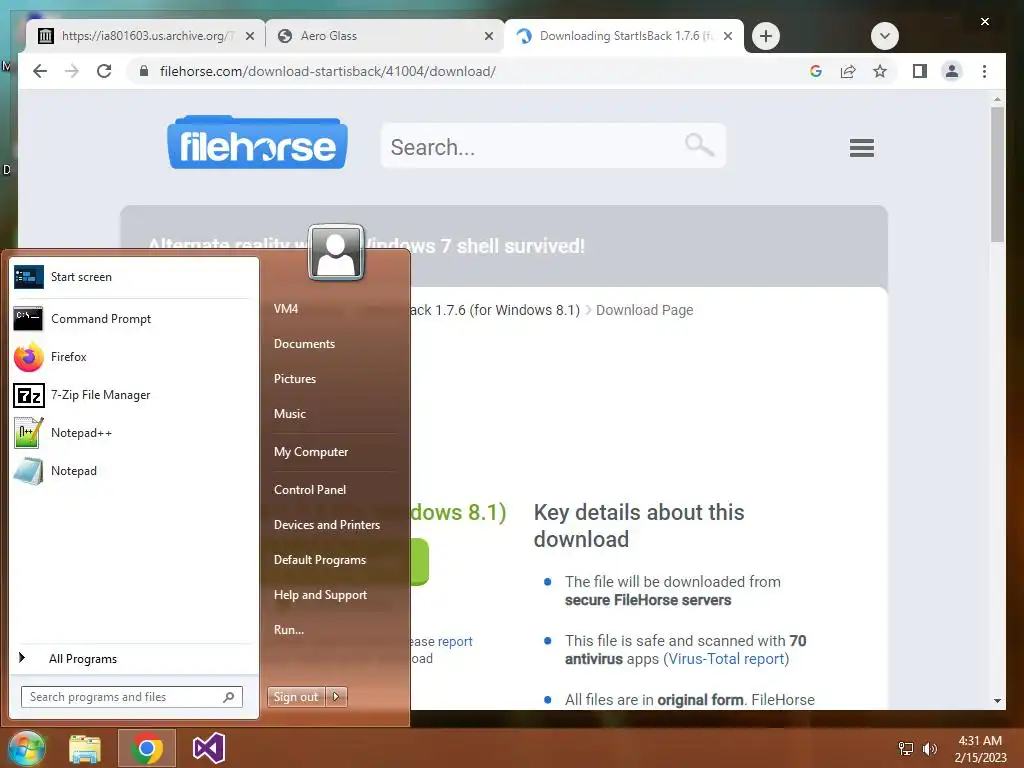Click the FileHorse logo

(257, 143)
